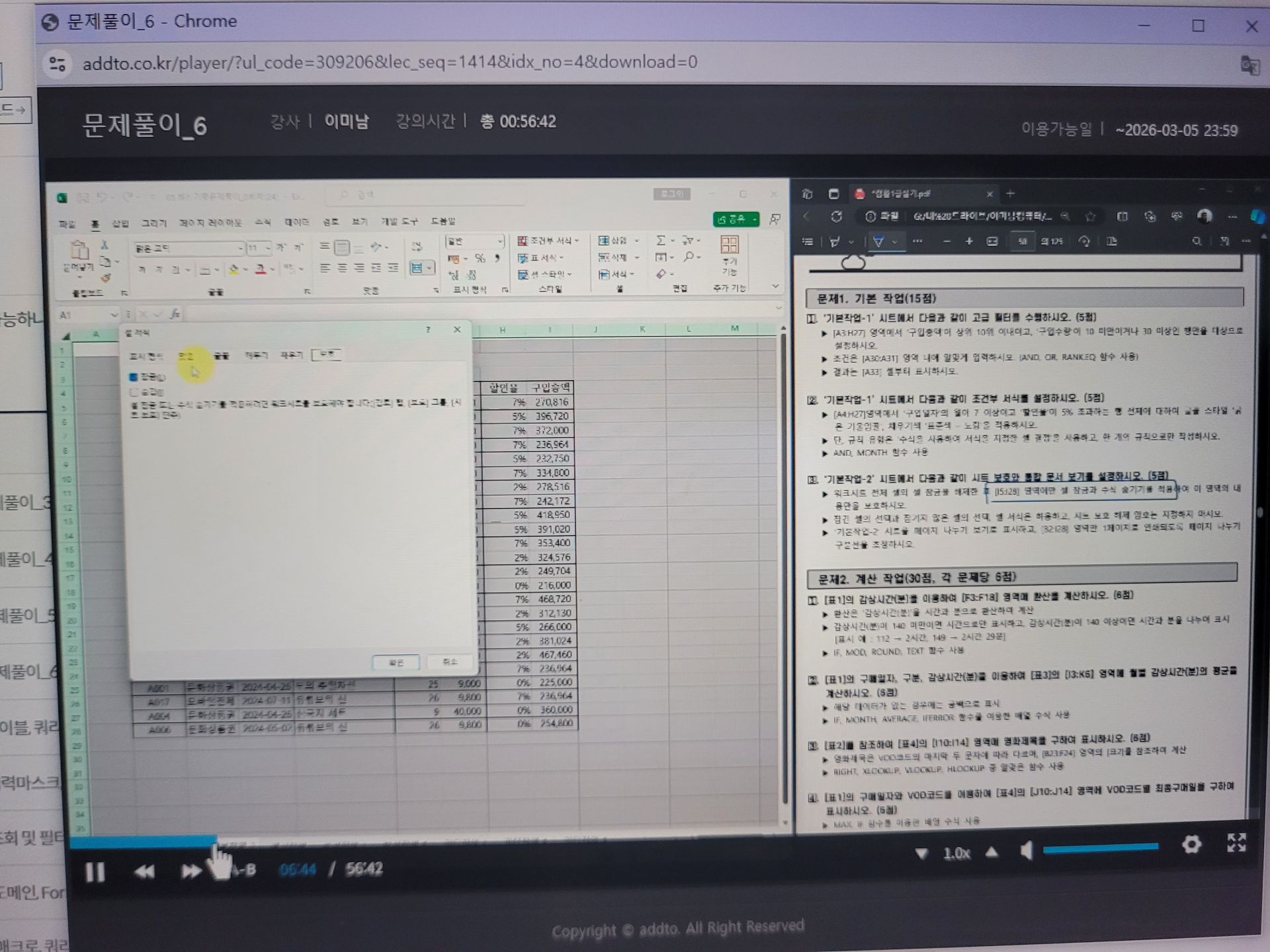Click the Chrome translate page icon
Screen dimensions: 1270x952
pyautogui.click(x=1249, y=65)
